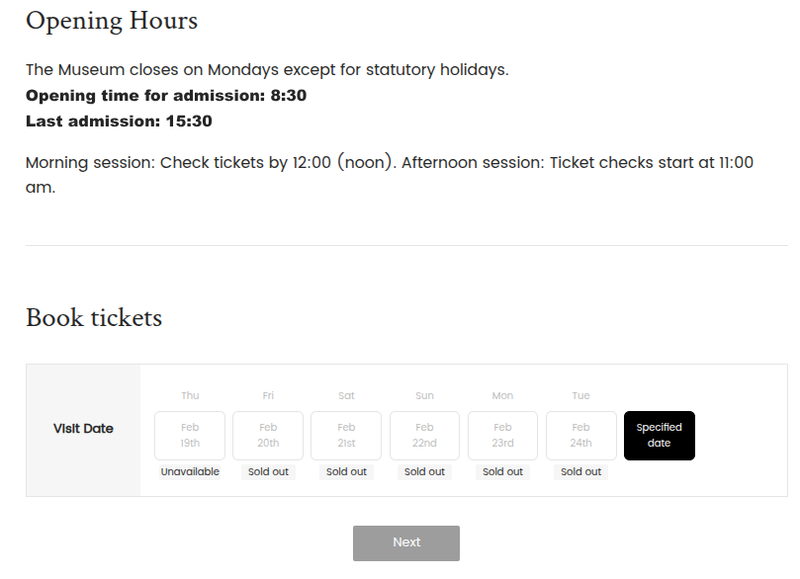The width and height of the screenshot is (800, 579).
Task: Click the Sold out label under Feb 21st
Action: (346, 471)
